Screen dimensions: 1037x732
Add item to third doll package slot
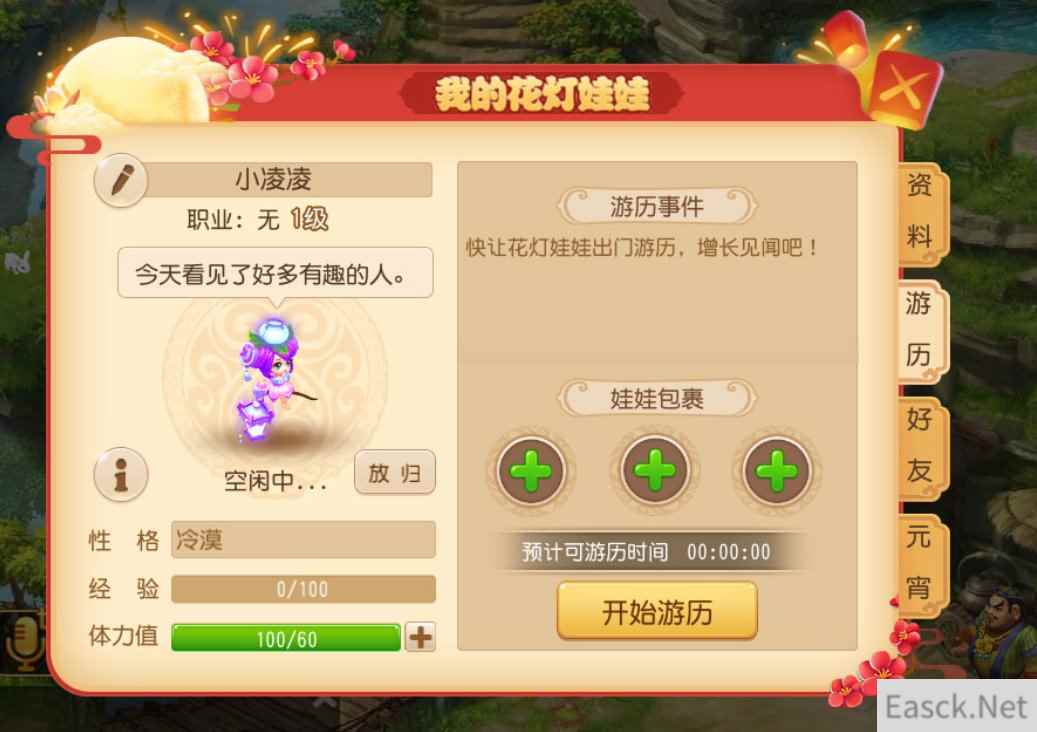776,471
